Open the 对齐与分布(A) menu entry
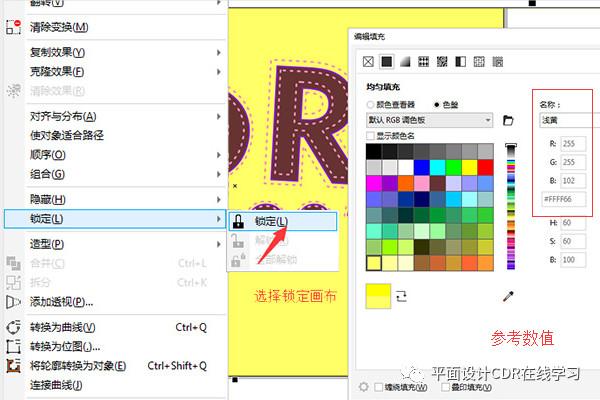The image size is (600, 400). coord(126,116)
